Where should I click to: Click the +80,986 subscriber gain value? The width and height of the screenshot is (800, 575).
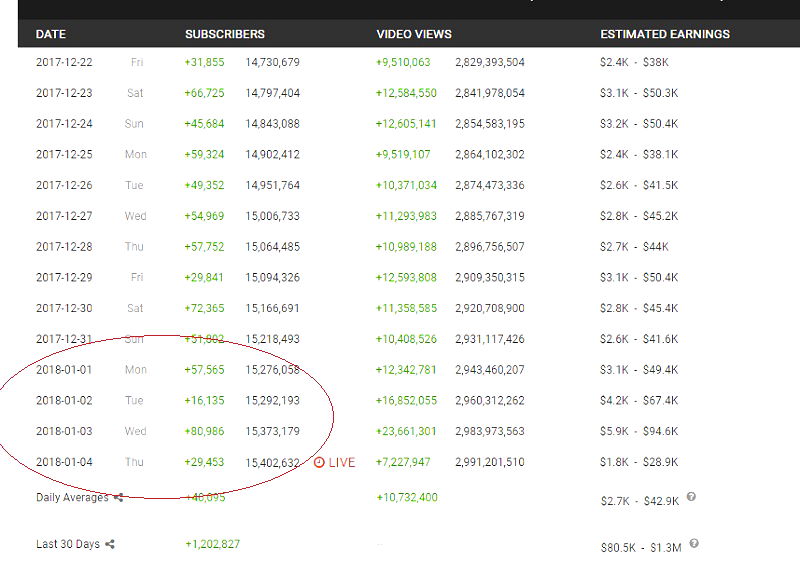pyautogui.click(x=205, y=431)
